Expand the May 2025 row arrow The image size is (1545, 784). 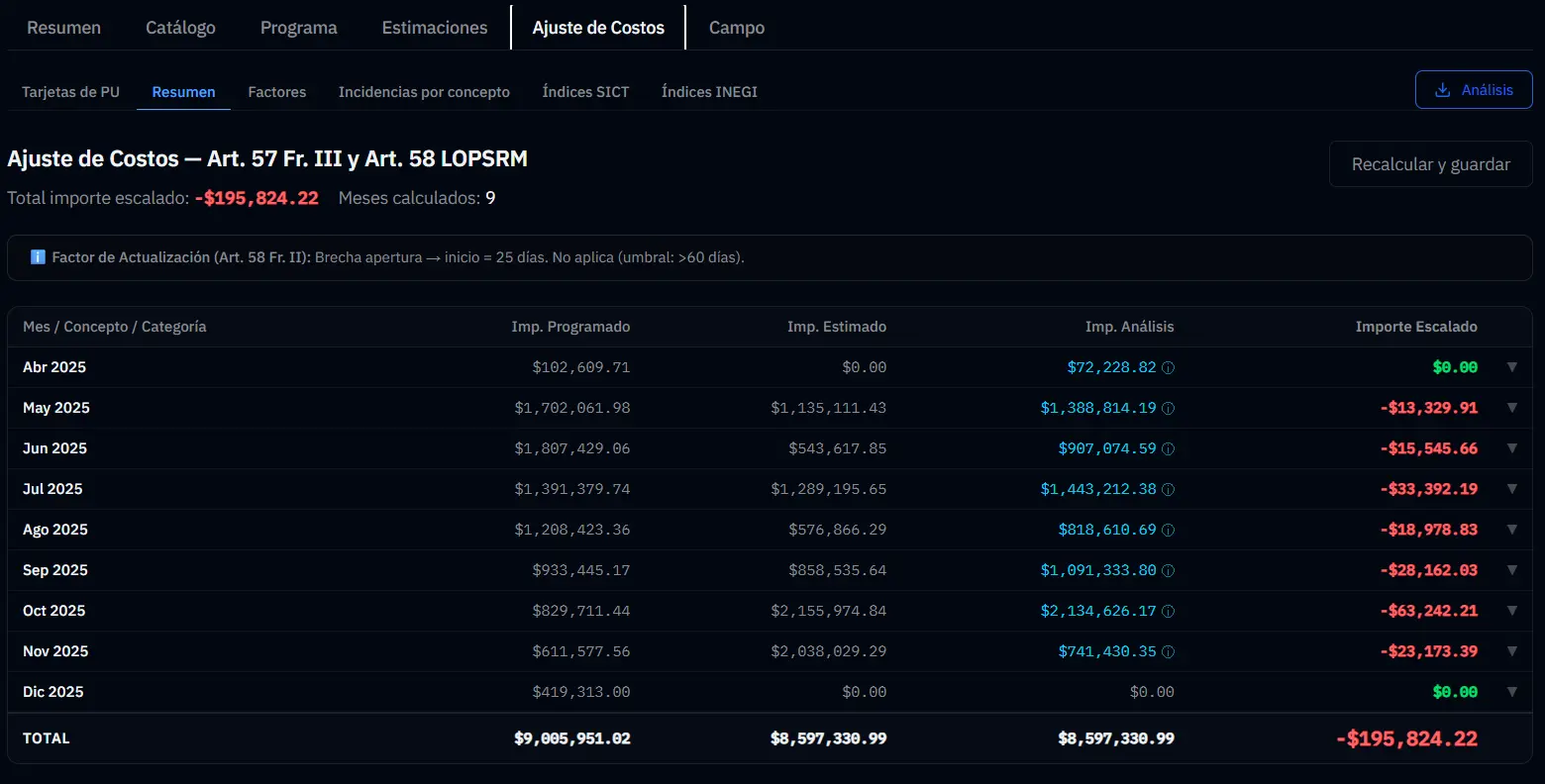pos(1511,408)
